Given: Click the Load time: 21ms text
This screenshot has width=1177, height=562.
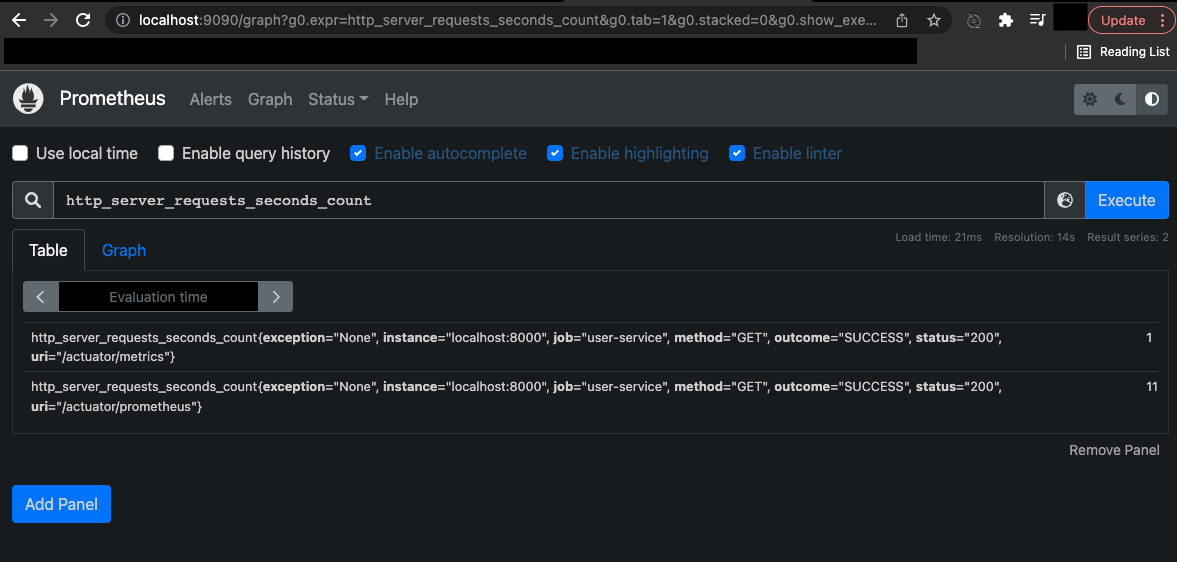Looking at the screenshot, I should (938, 237).
